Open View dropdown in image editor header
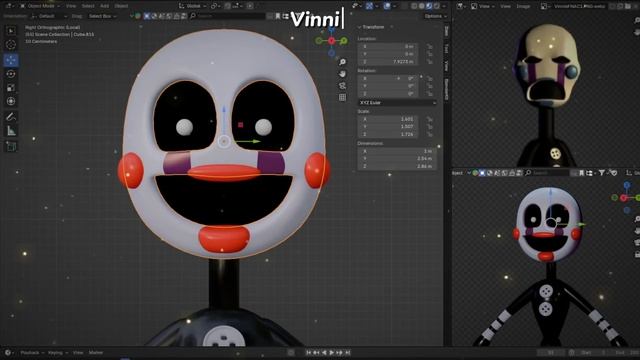This screenshot has height=360, width=640. 483,6
